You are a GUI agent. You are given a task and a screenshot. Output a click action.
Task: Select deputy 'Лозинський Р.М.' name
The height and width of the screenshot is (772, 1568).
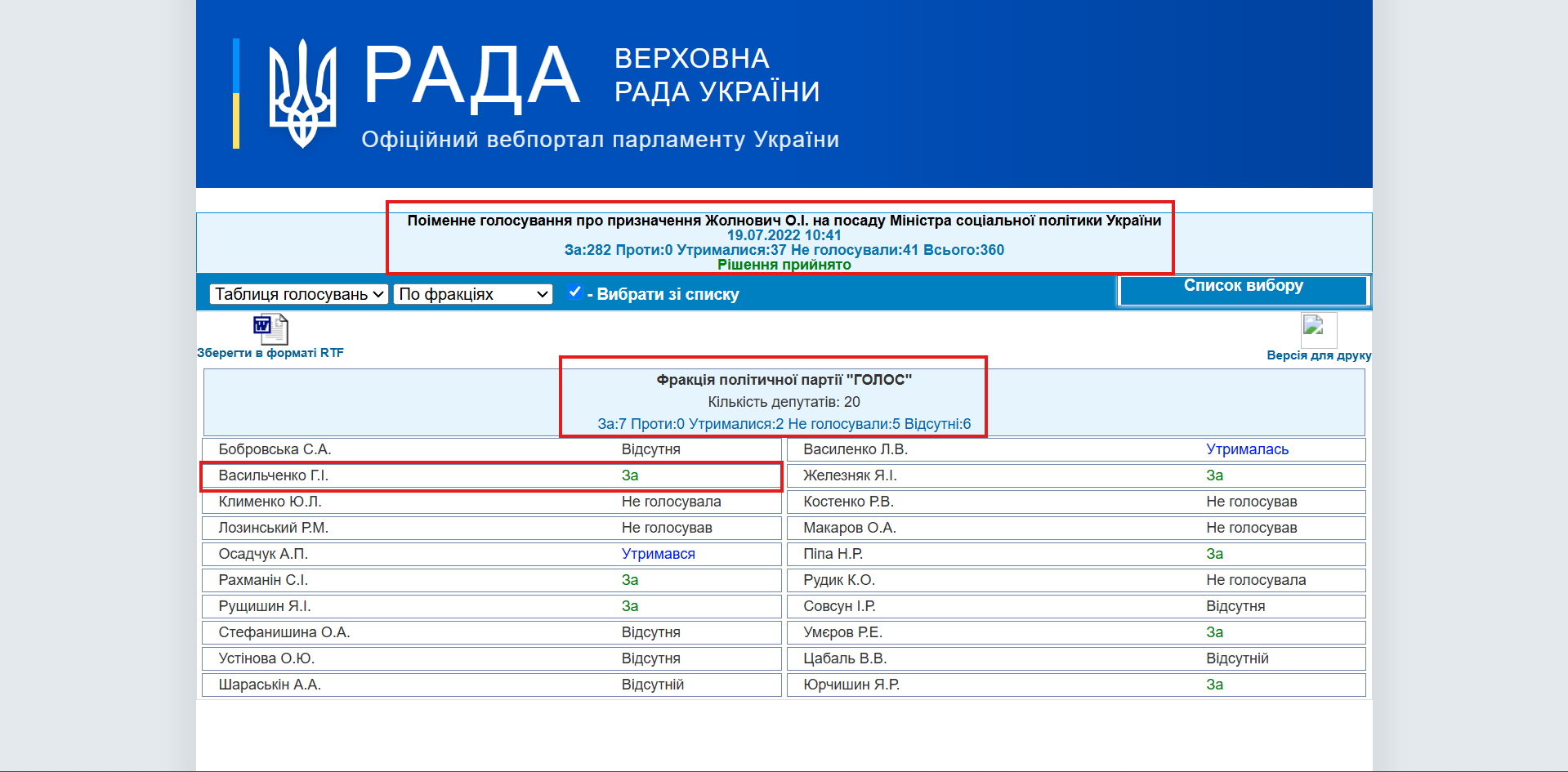click(274, 528)
